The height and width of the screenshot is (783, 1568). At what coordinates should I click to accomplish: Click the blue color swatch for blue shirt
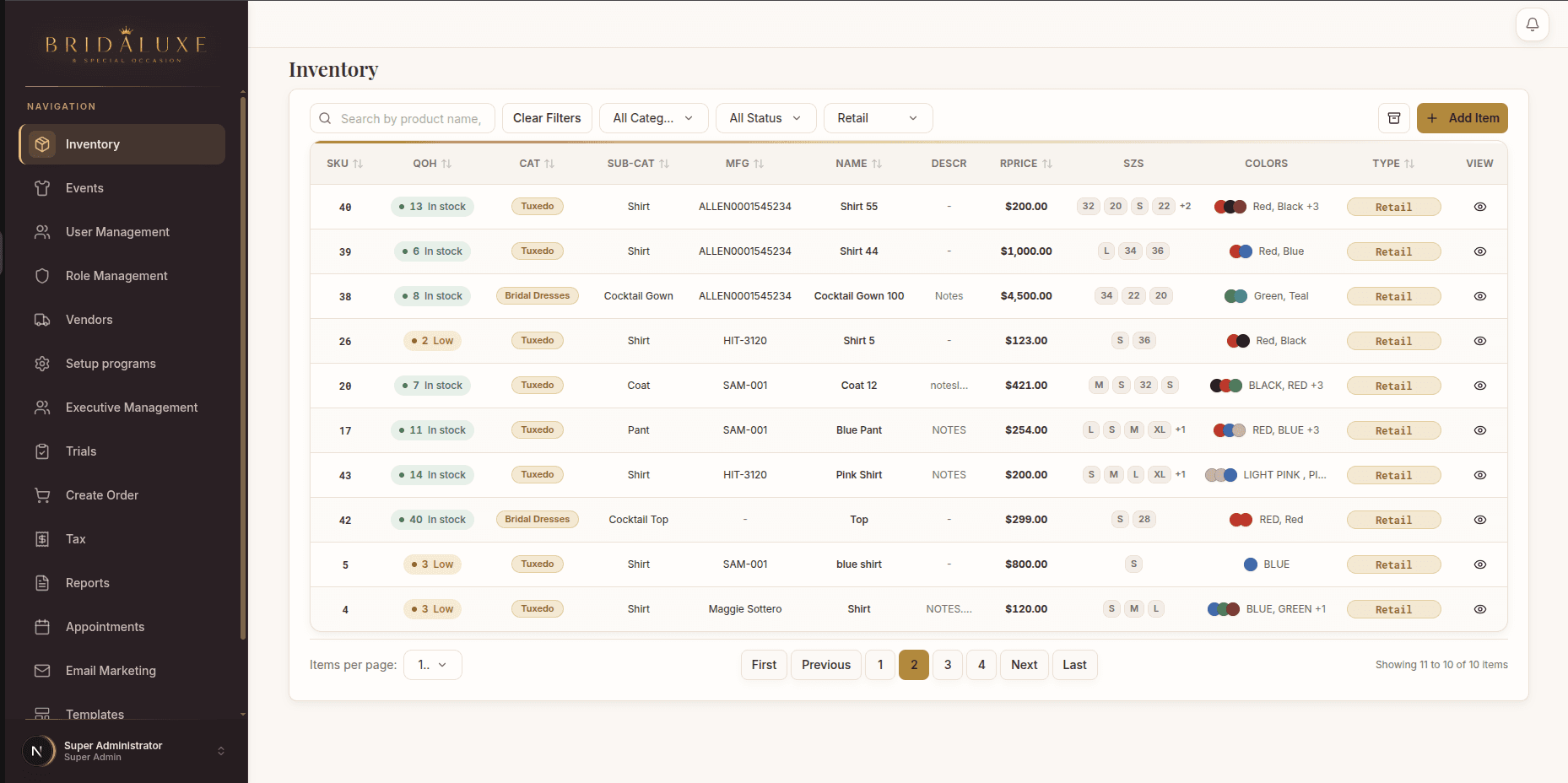click(1251, 564)
